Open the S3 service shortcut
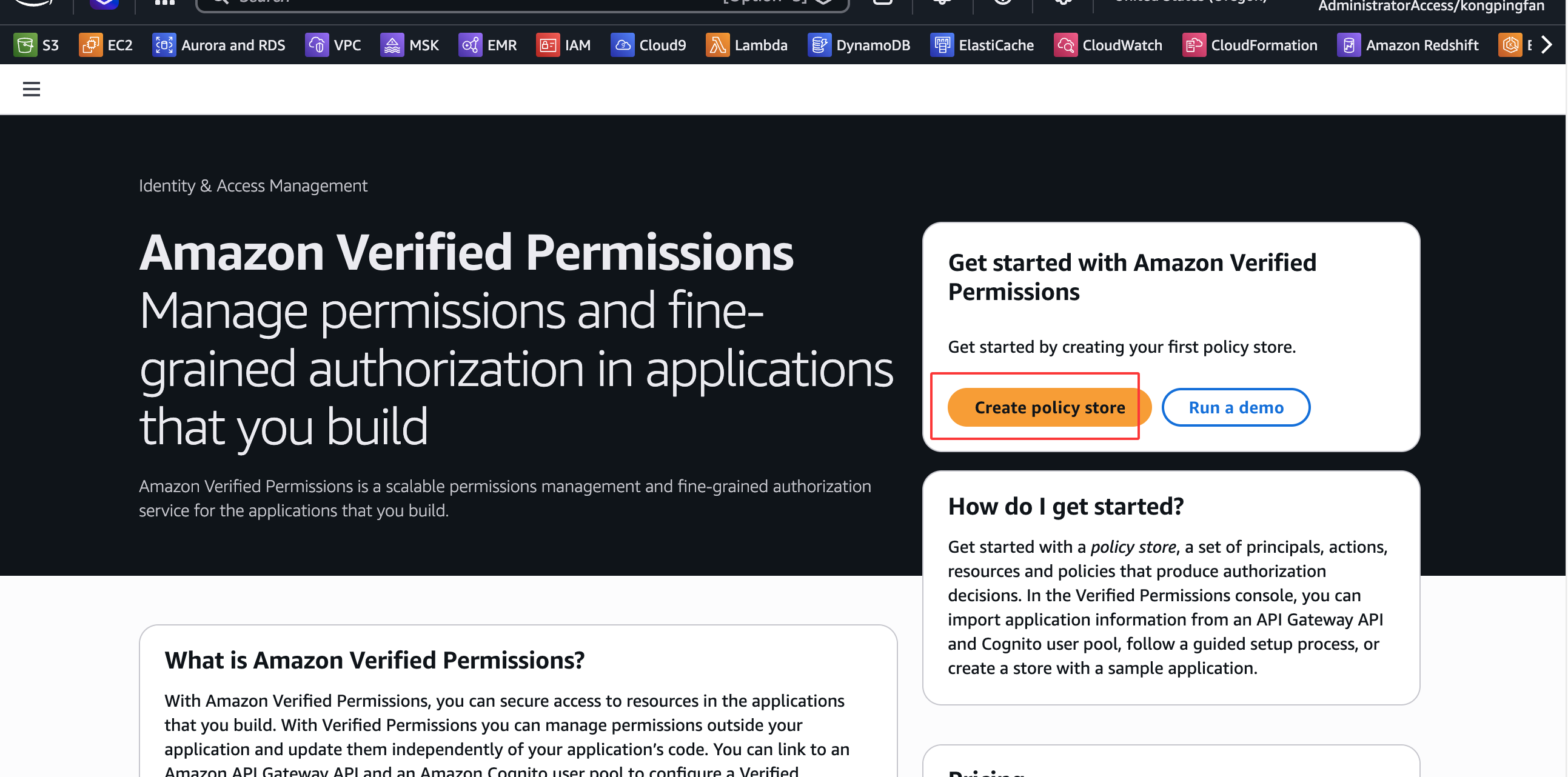 [36, 45]
